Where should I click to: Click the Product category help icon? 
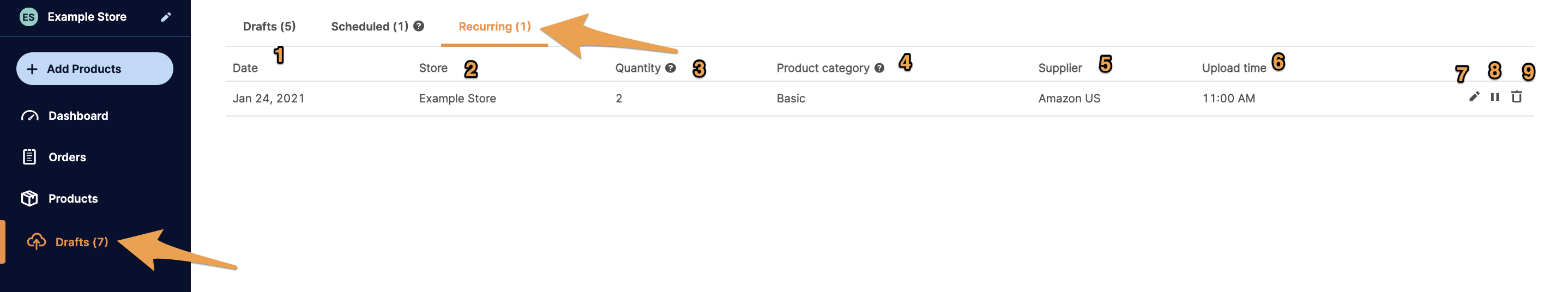pyautogui.click(x=879, y=68)
